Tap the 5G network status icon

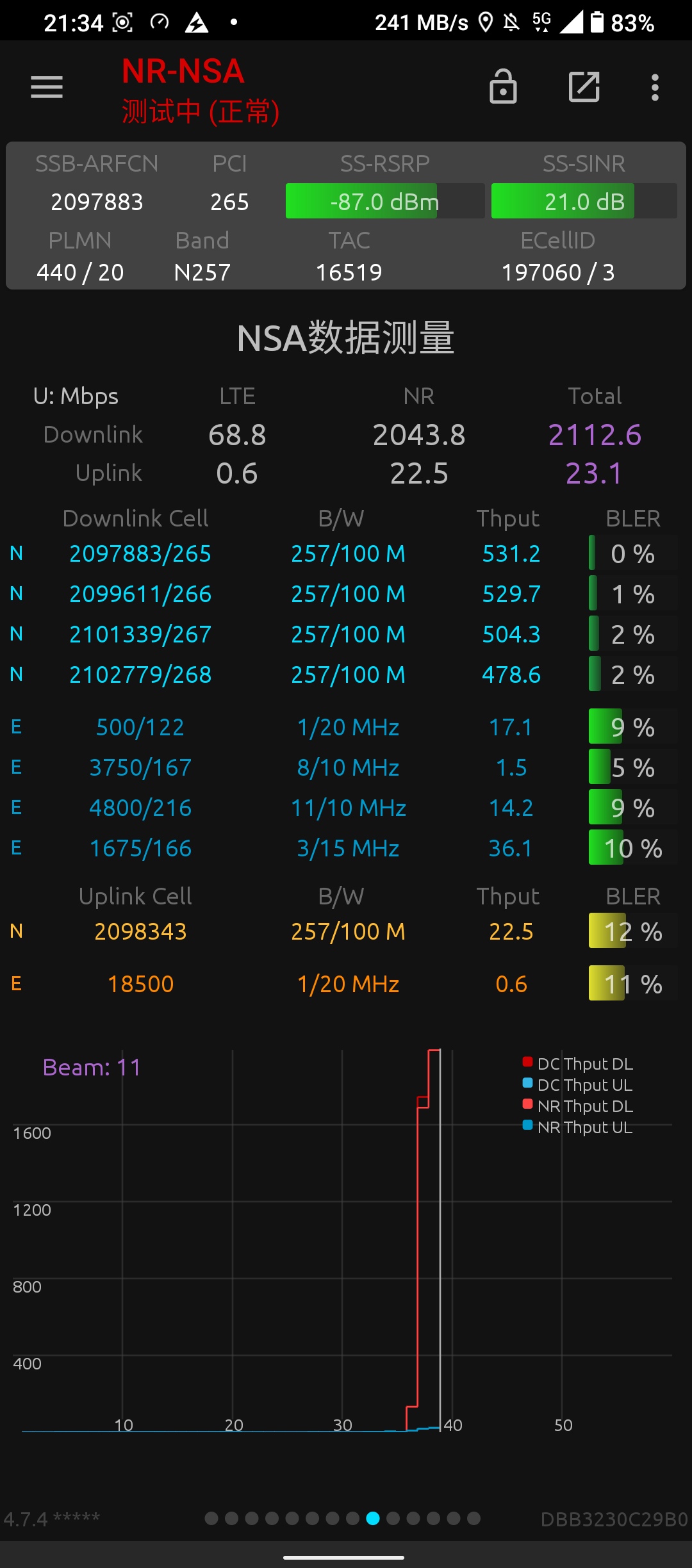click(x=541, y=22)
